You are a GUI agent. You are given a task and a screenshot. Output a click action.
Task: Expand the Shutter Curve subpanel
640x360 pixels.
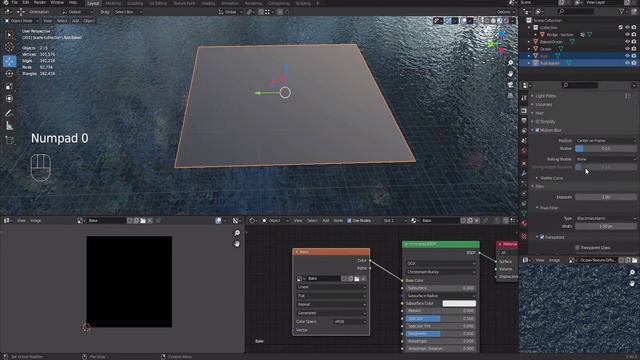click(x=551, y=178)
